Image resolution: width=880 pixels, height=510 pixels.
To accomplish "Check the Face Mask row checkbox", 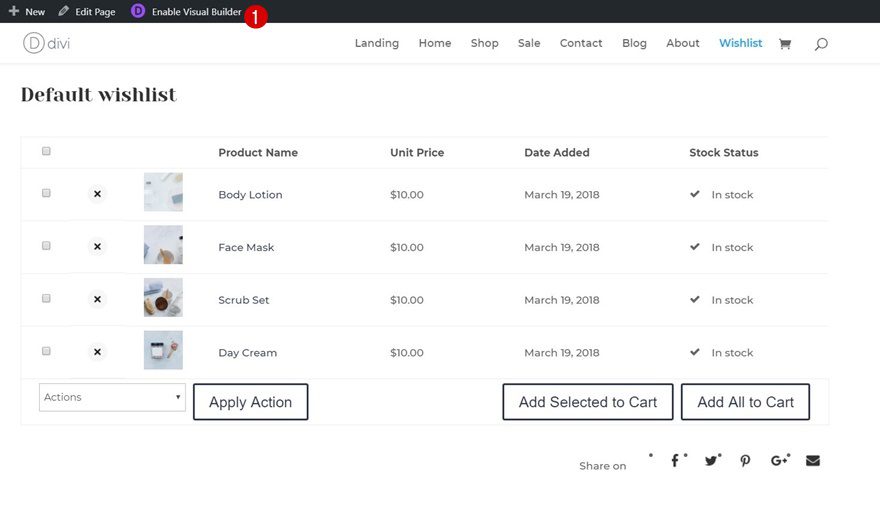I will click(46, 245).
